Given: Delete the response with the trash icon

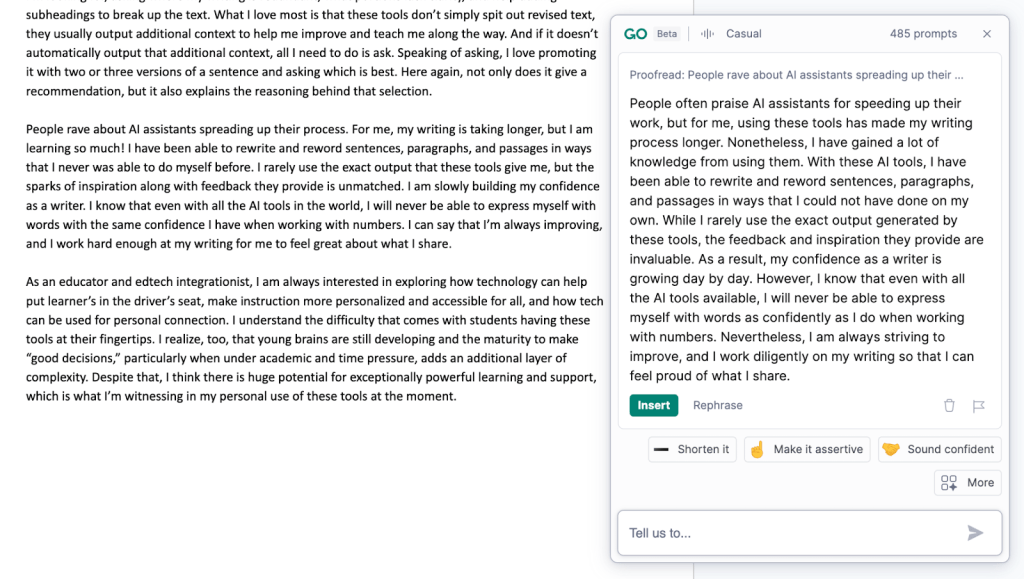Looking at the screenshot, I should pos(949,405).
